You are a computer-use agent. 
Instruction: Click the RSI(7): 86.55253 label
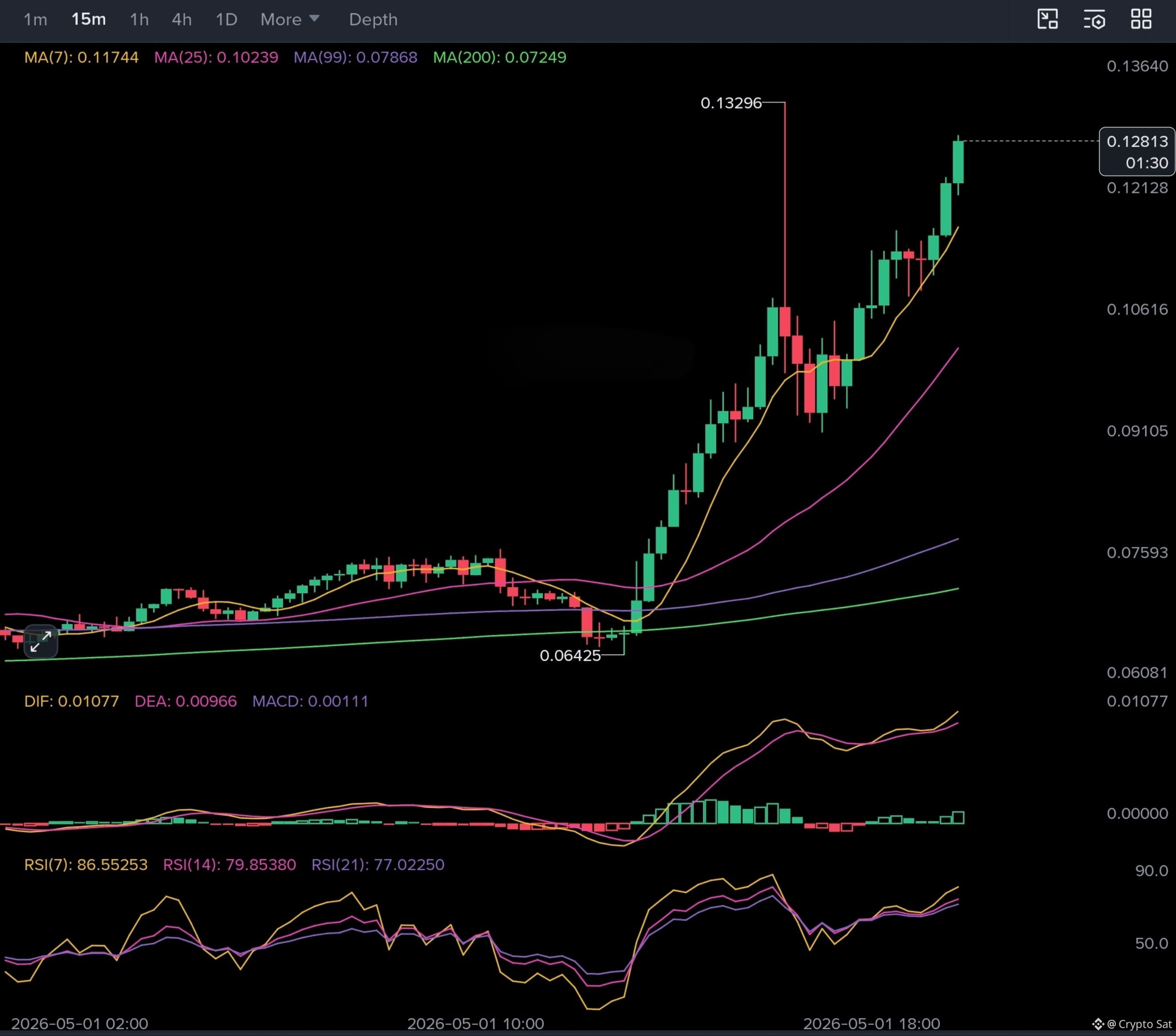(86, 865)
